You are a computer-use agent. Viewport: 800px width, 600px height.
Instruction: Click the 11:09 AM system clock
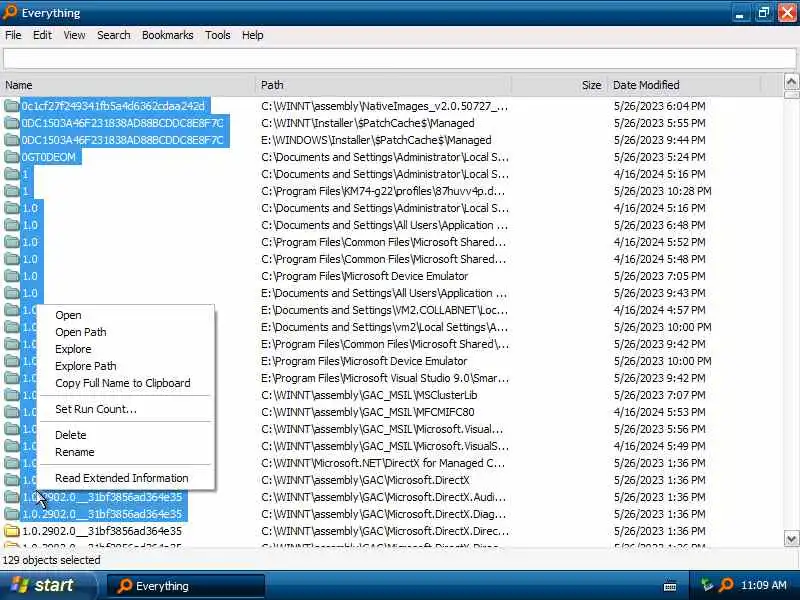click(x=764, y=585)
